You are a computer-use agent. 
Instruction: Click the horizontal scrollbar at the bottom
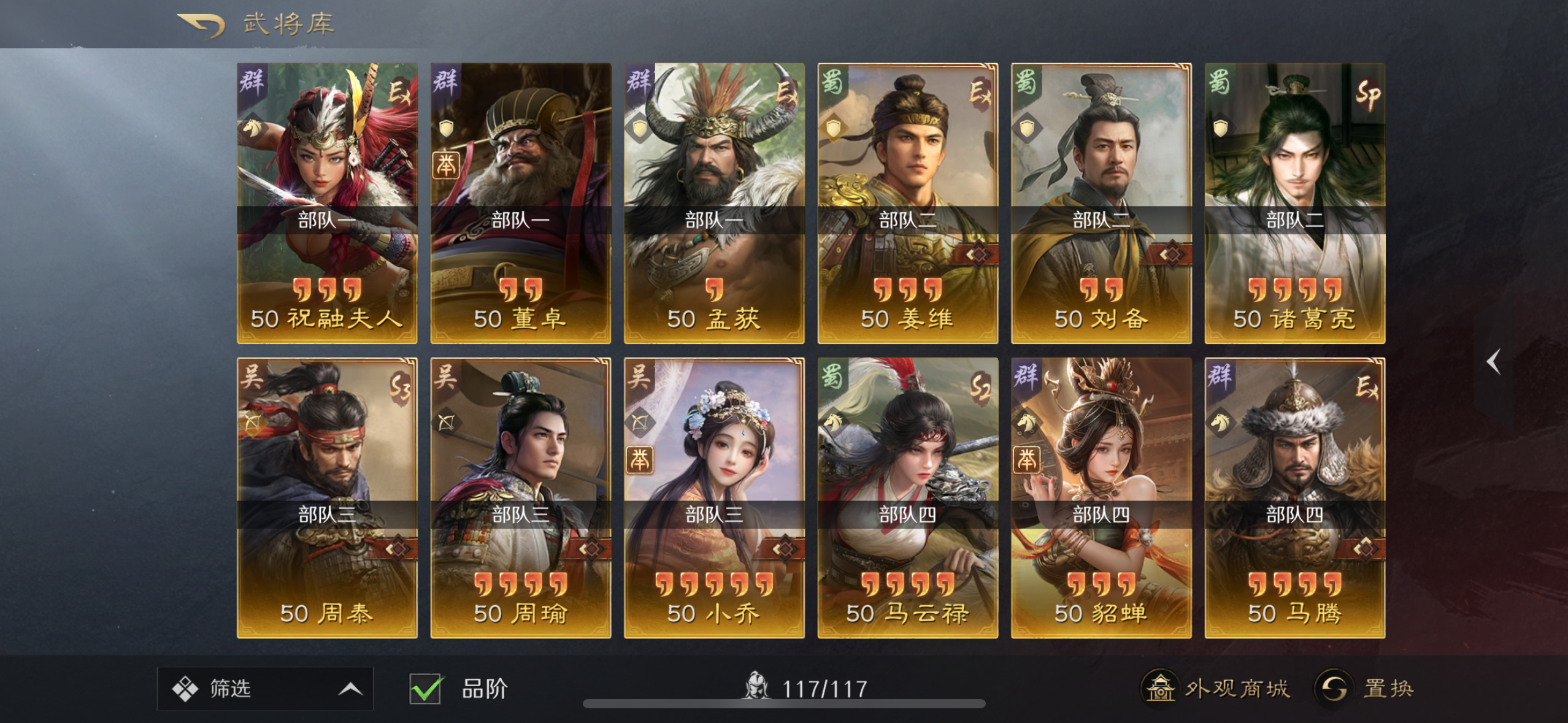pos(784,703)
